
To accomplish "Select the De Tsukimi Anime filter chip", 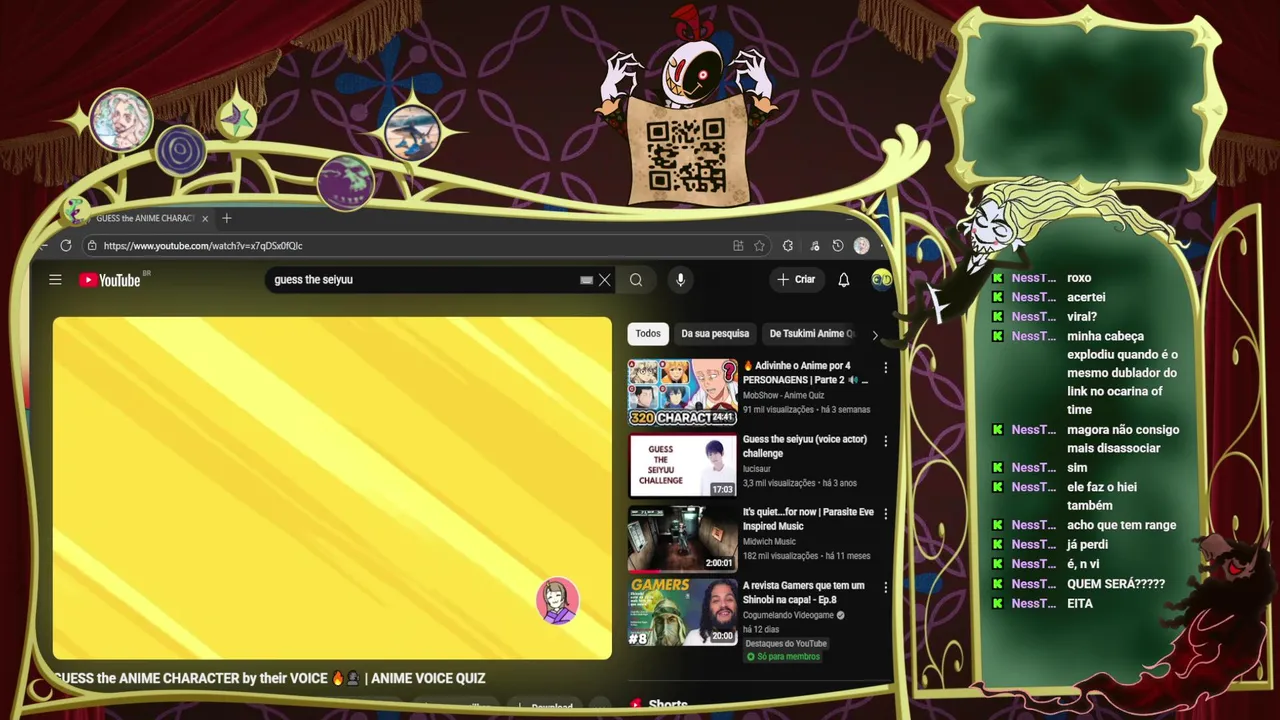I will [x=812, y=334].
